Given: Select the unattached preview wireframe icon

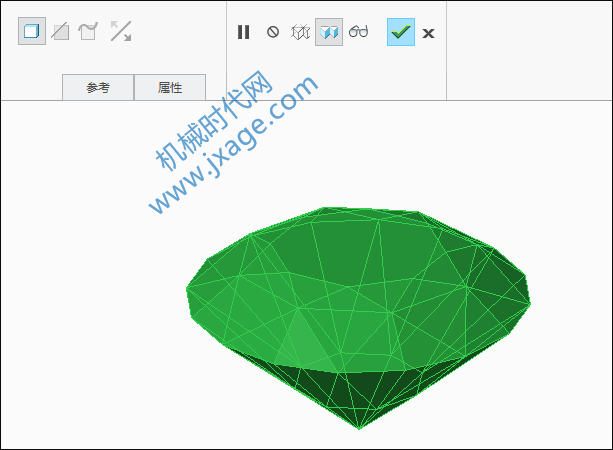Looking at the screenshot, I should tap(300, 32).
